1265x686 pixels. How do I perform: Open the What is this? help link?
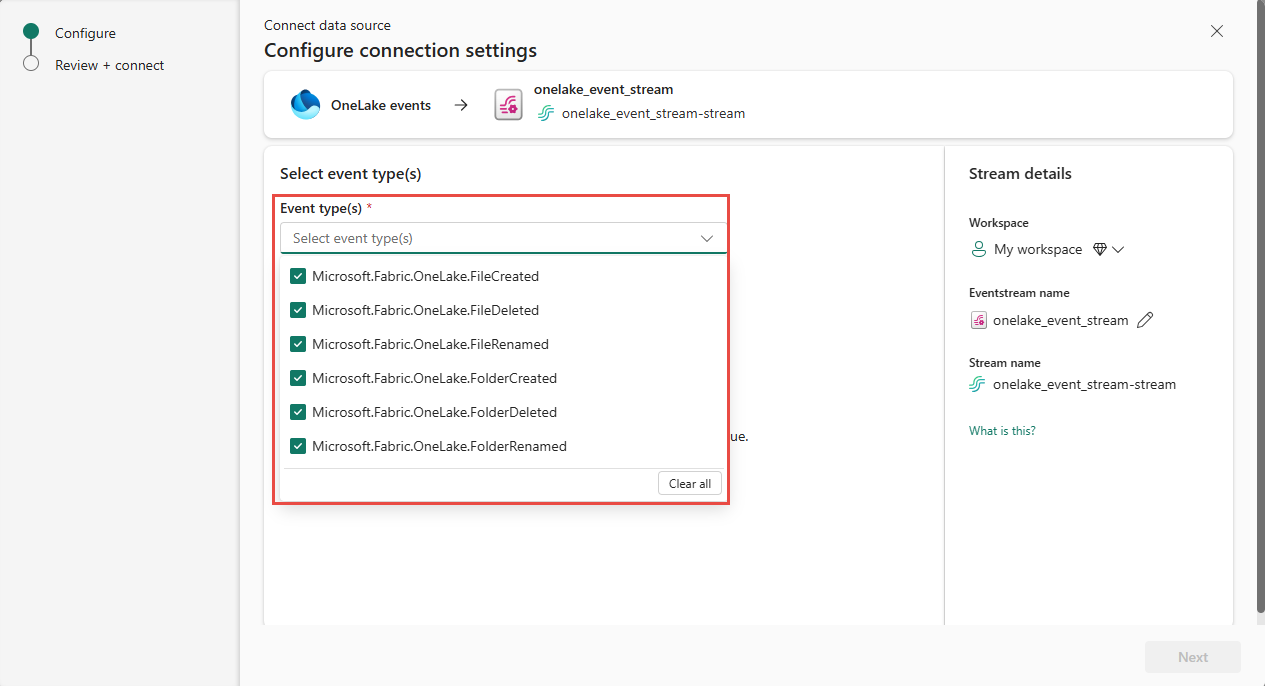(1001, 430)
